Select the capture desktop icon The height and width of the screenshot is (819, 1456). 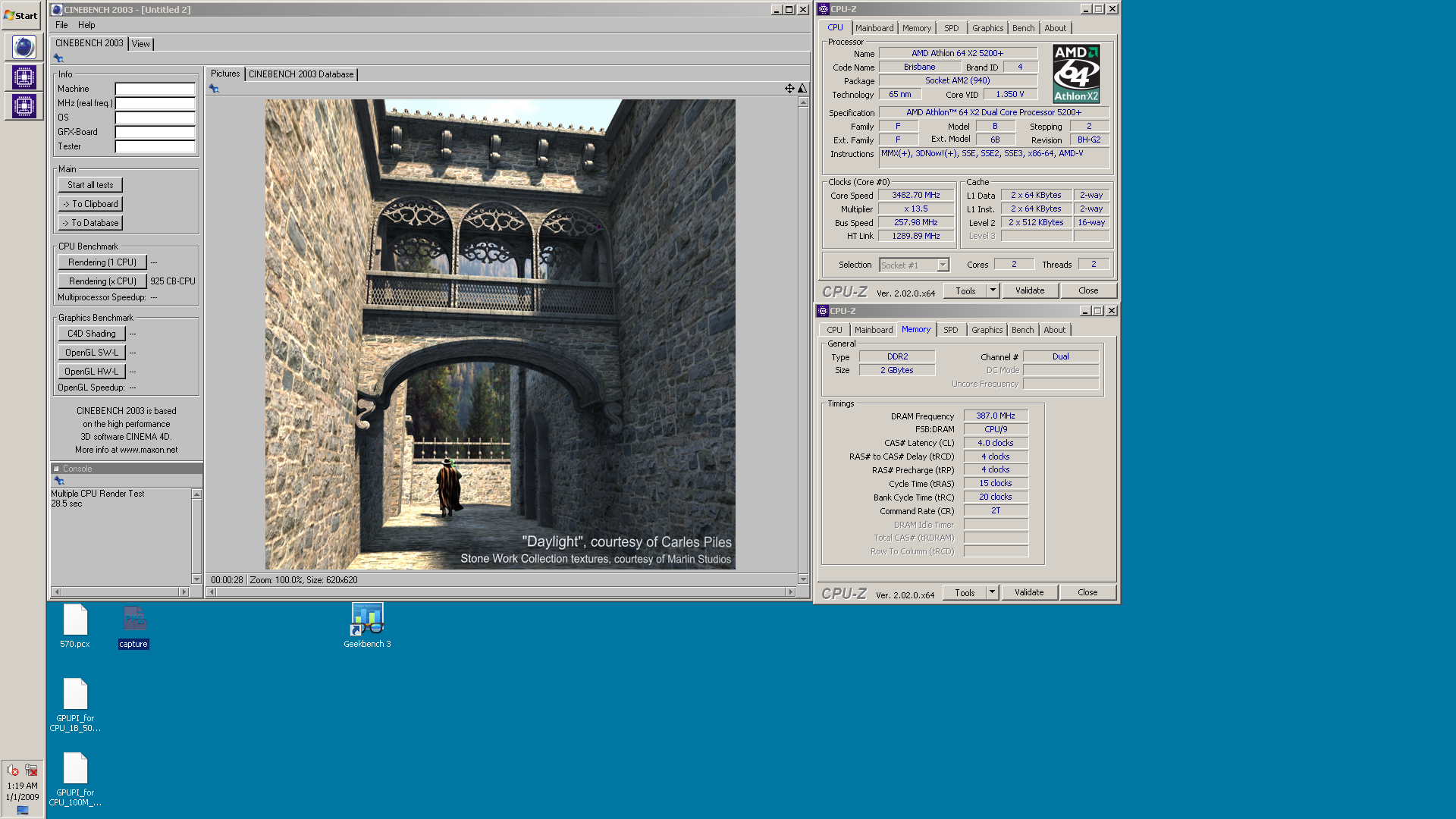point(134,626)
